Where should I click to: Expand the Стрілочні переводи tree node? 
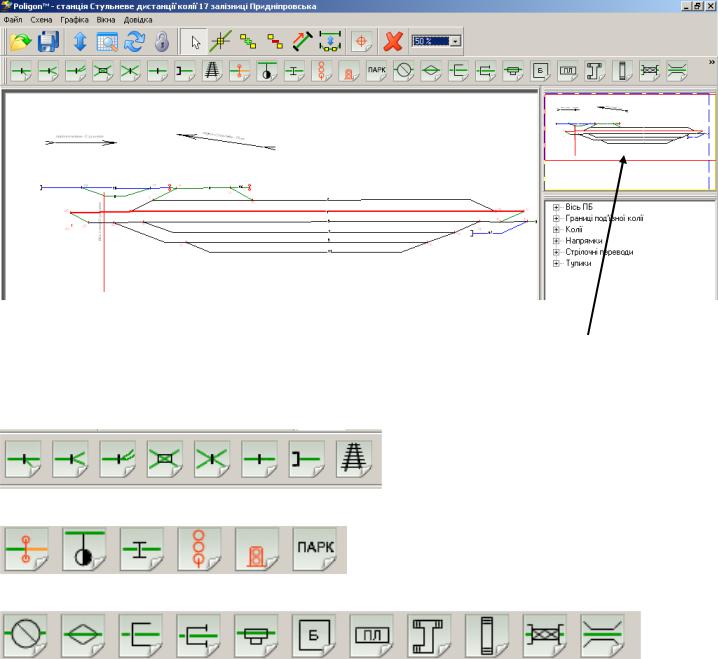[x=555, y=252]
